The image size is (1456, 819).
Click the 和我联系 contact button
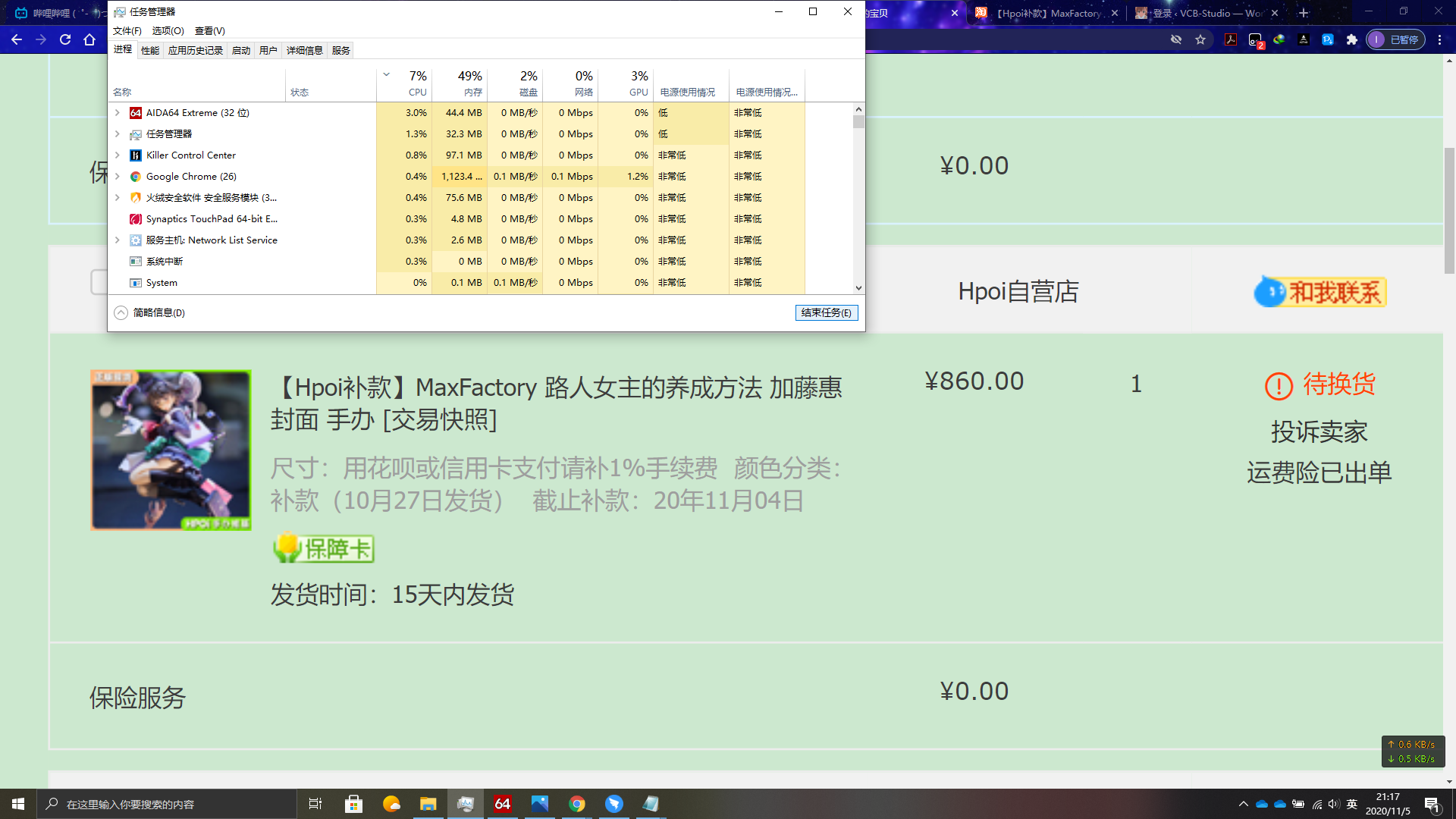click(x=1320, y=292)
